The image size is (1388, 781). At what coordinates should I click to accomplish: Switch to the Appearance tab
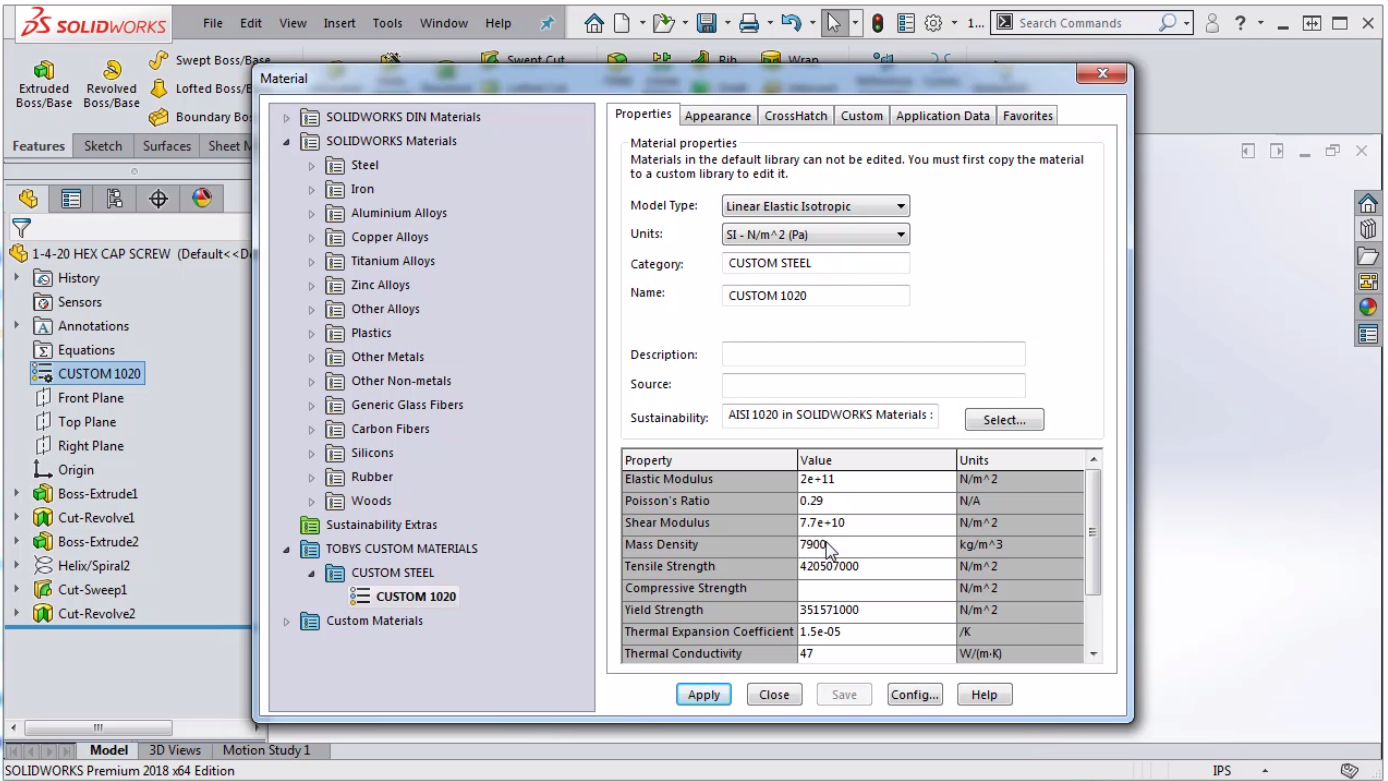click(x=718, y=116)
